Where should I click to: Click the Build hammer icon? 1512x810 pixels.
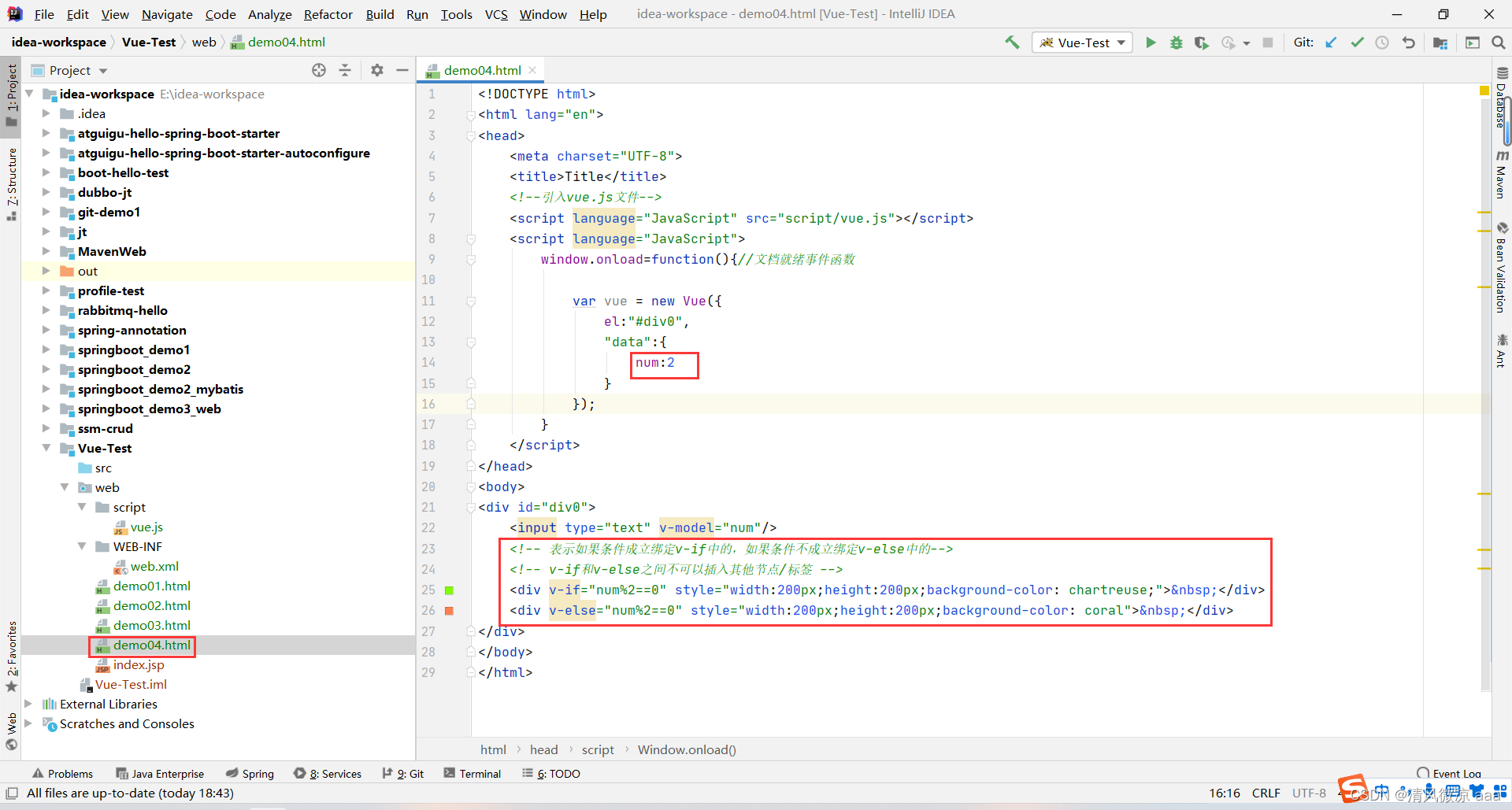pos(1012,43)
